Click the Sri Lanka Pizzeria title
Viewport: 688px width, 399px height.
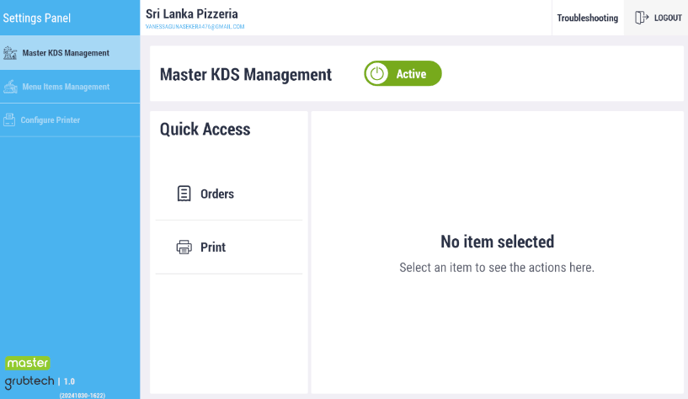[192, 14]
